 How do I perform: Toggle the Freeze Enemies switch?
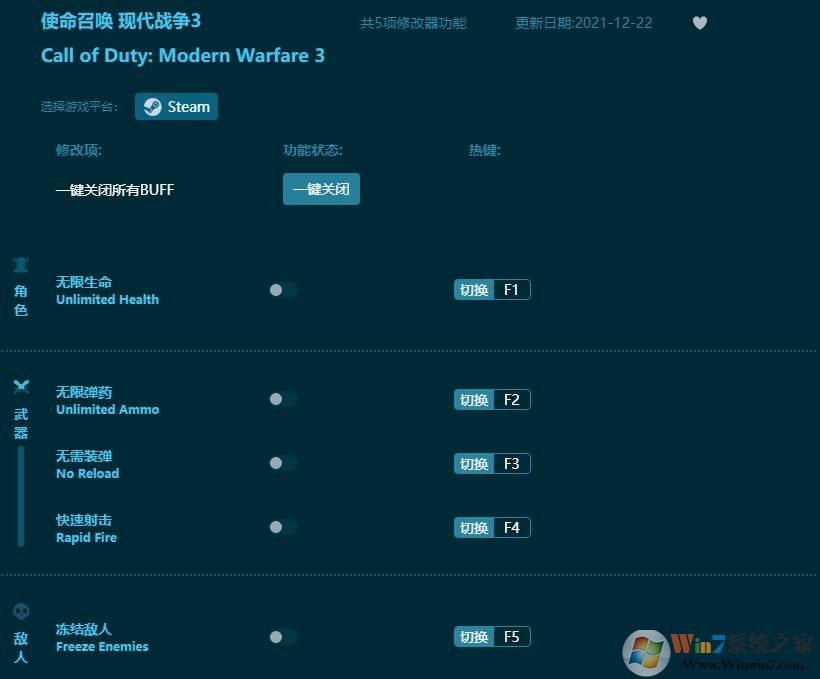pyautogui.click(x=281, y=636)
